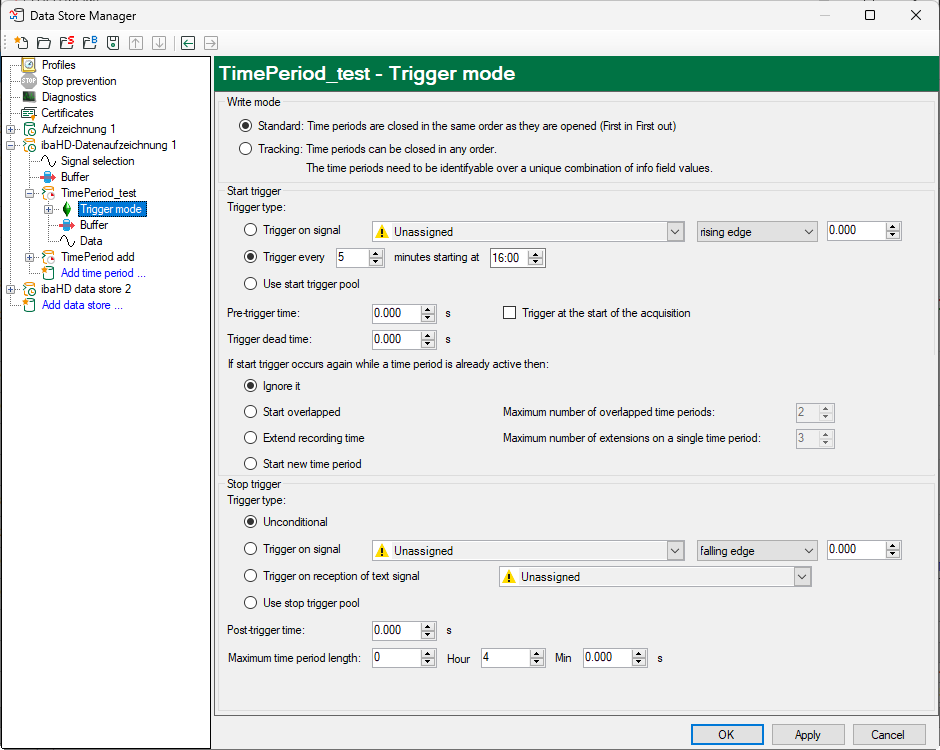Click OK button

(727, 734)
